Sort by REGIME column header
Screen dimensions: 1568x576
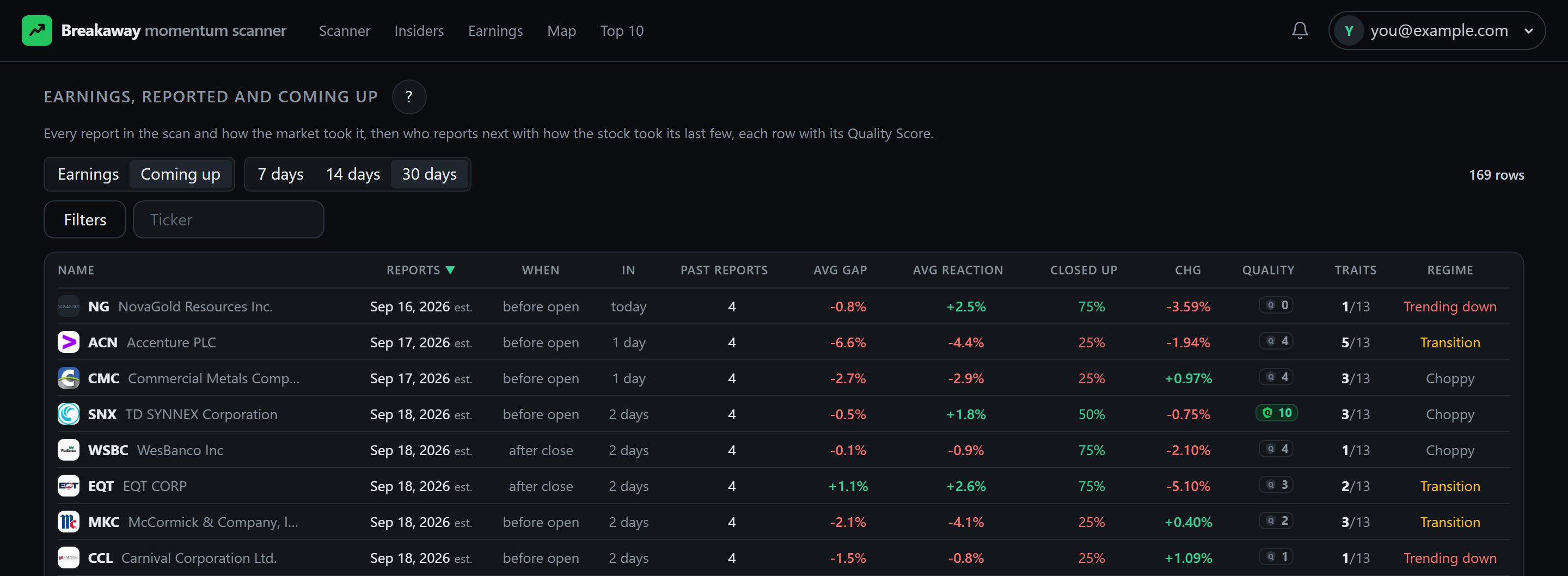tap(1450, 271)
